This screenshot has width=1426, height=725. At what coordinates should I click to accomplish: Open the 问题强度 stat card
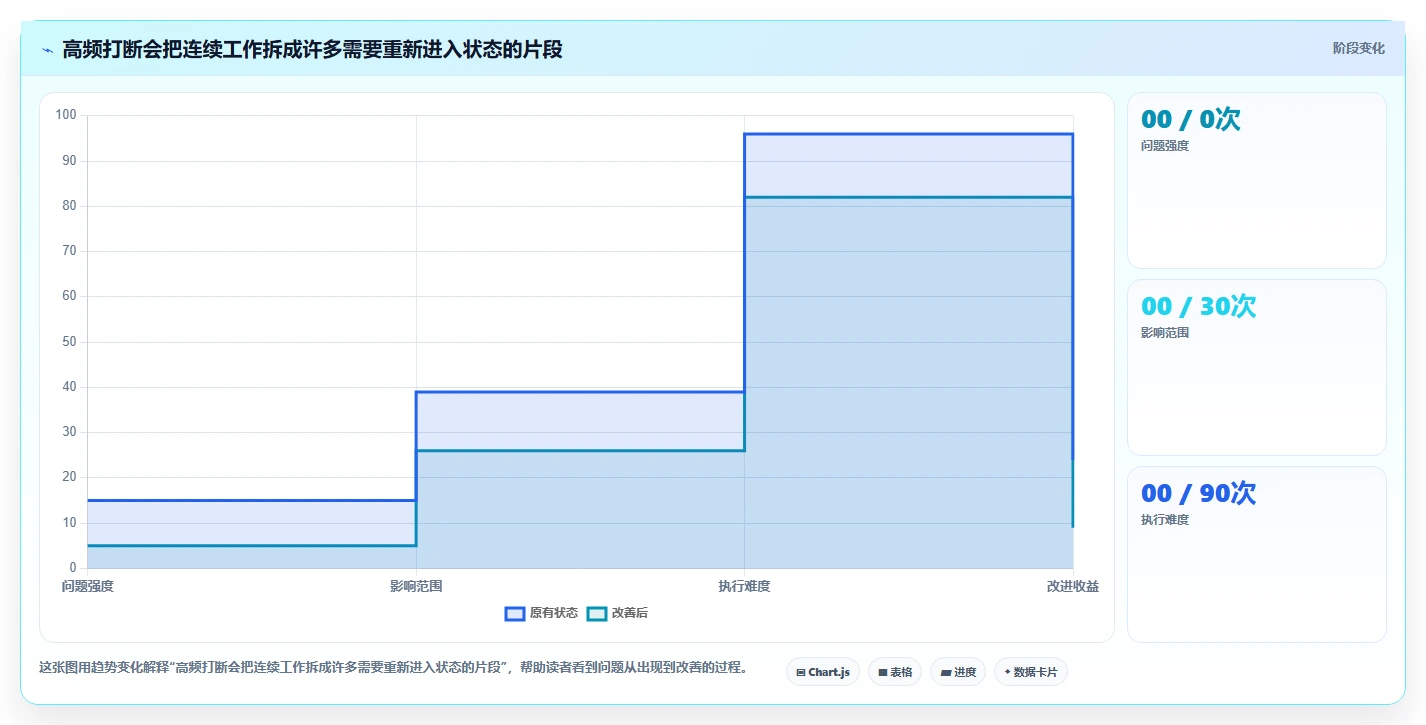(1257, 181)
